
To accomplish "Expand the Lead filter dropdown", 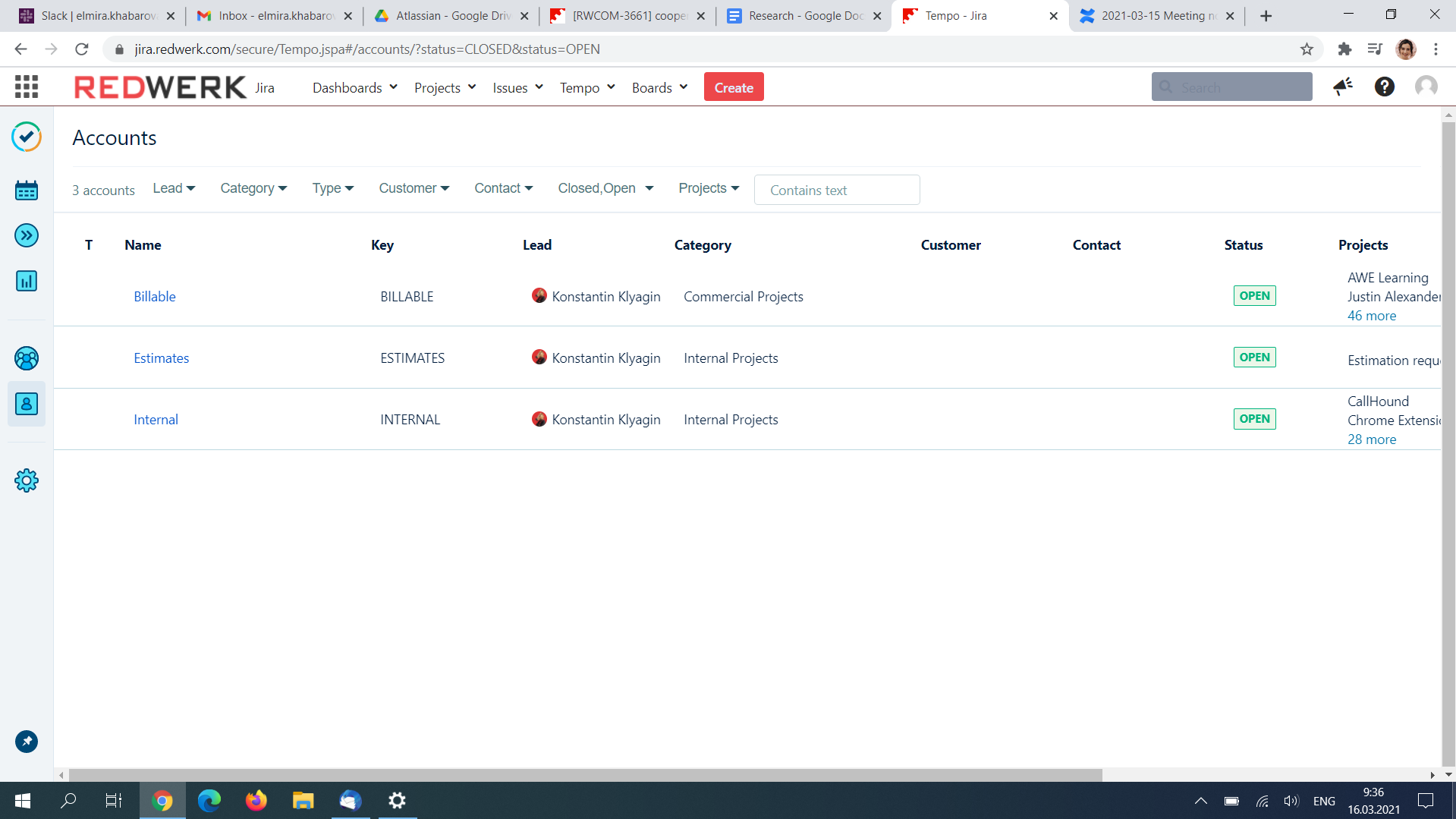I will (174, 188).
